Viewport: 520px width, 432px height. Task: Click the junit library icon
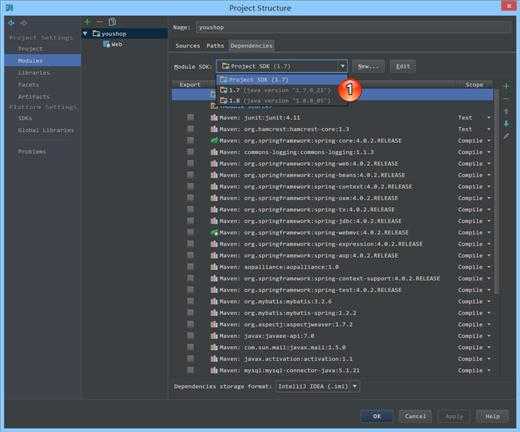(x=214, y=118)
